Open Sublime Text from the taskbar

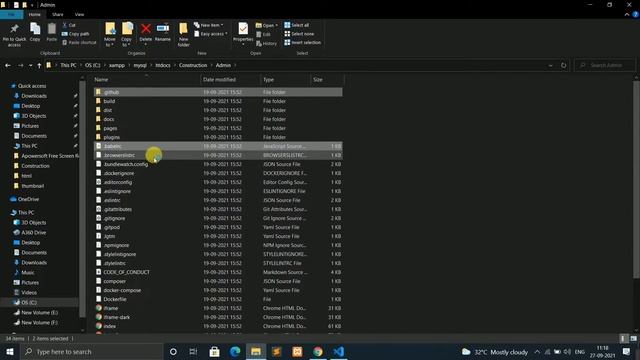(x=276, y=351)
